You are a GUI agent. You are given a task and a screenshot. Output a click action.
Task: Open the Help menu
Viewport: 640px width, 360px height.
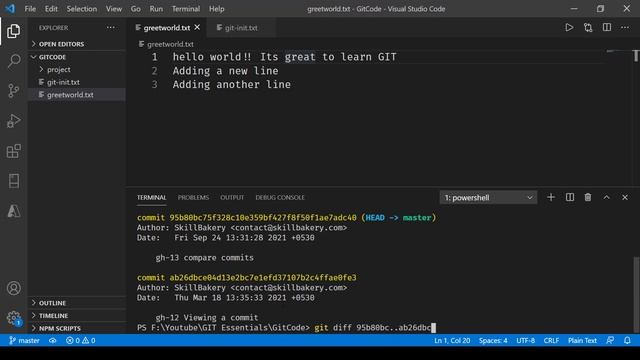(216, 9)
